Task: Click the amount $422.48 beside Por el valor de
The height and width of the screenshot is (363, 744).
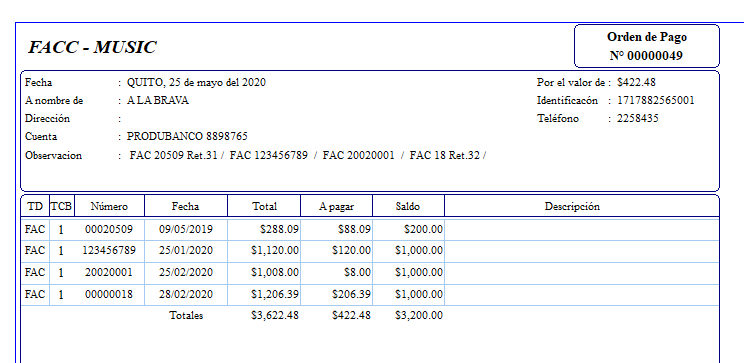Action: pyautogui.click(x=636, y=83)
